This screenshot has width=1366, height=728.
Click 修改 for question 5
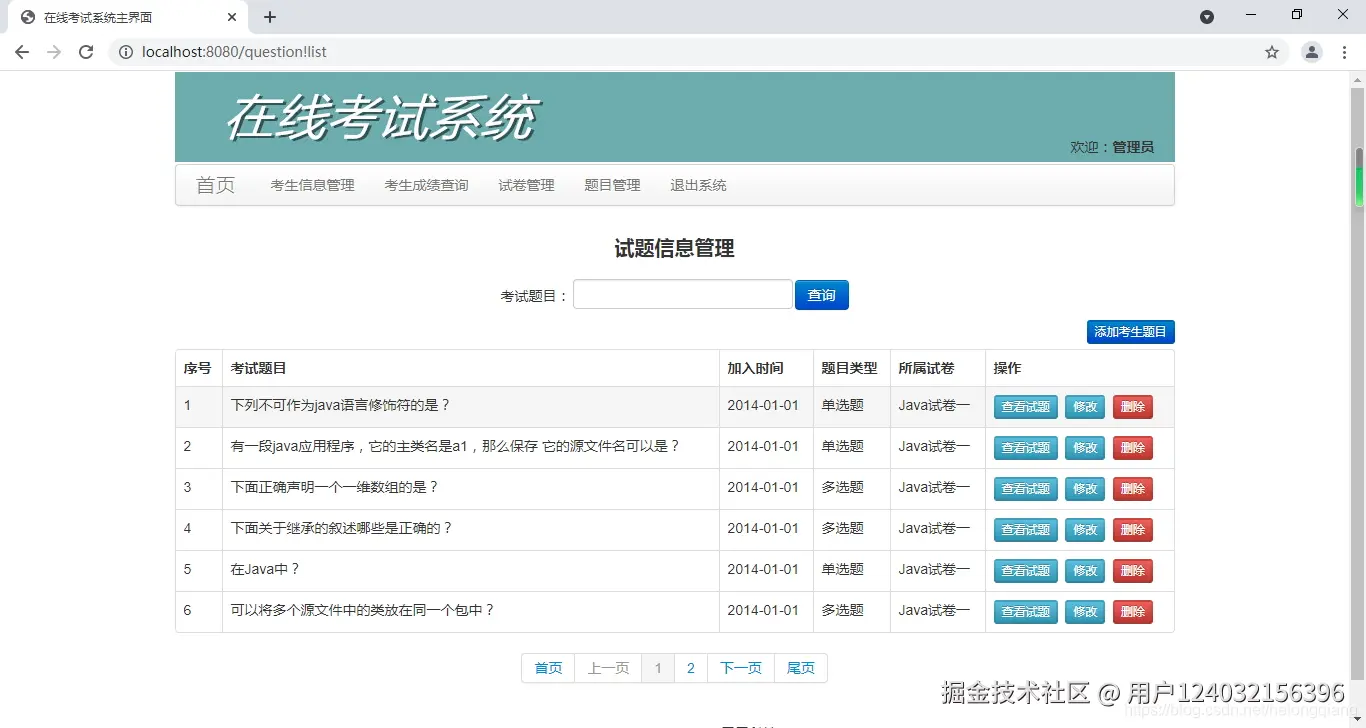point(1085,571)
